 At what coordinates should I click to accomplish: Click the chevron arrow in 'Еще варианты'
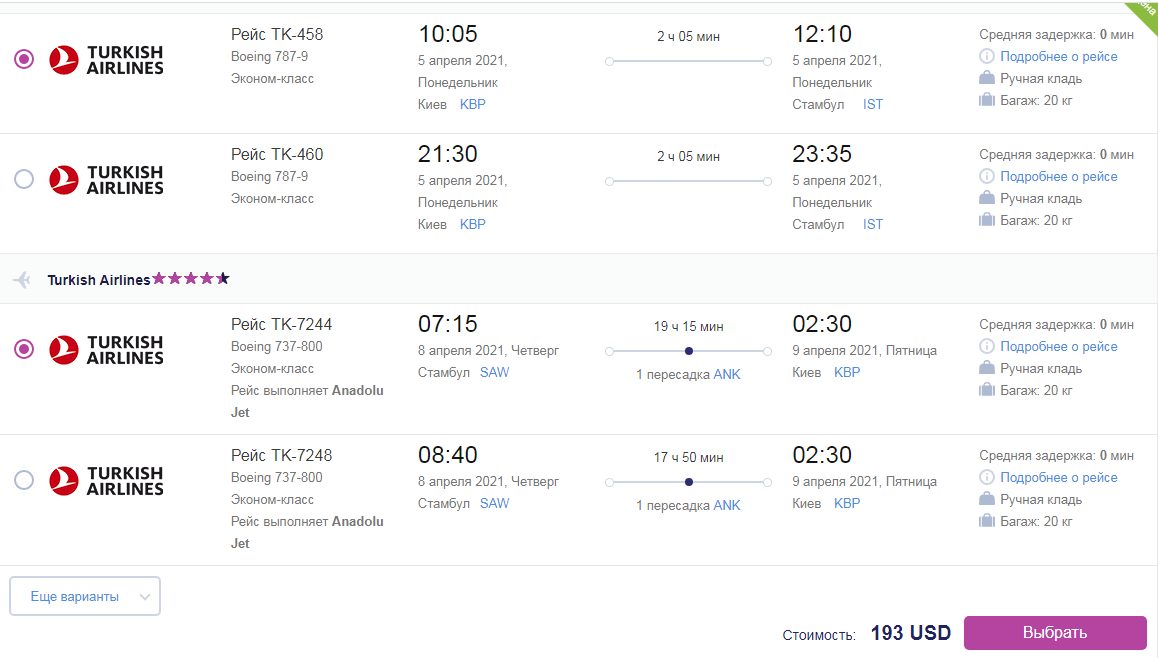click(x=145, y=597)
